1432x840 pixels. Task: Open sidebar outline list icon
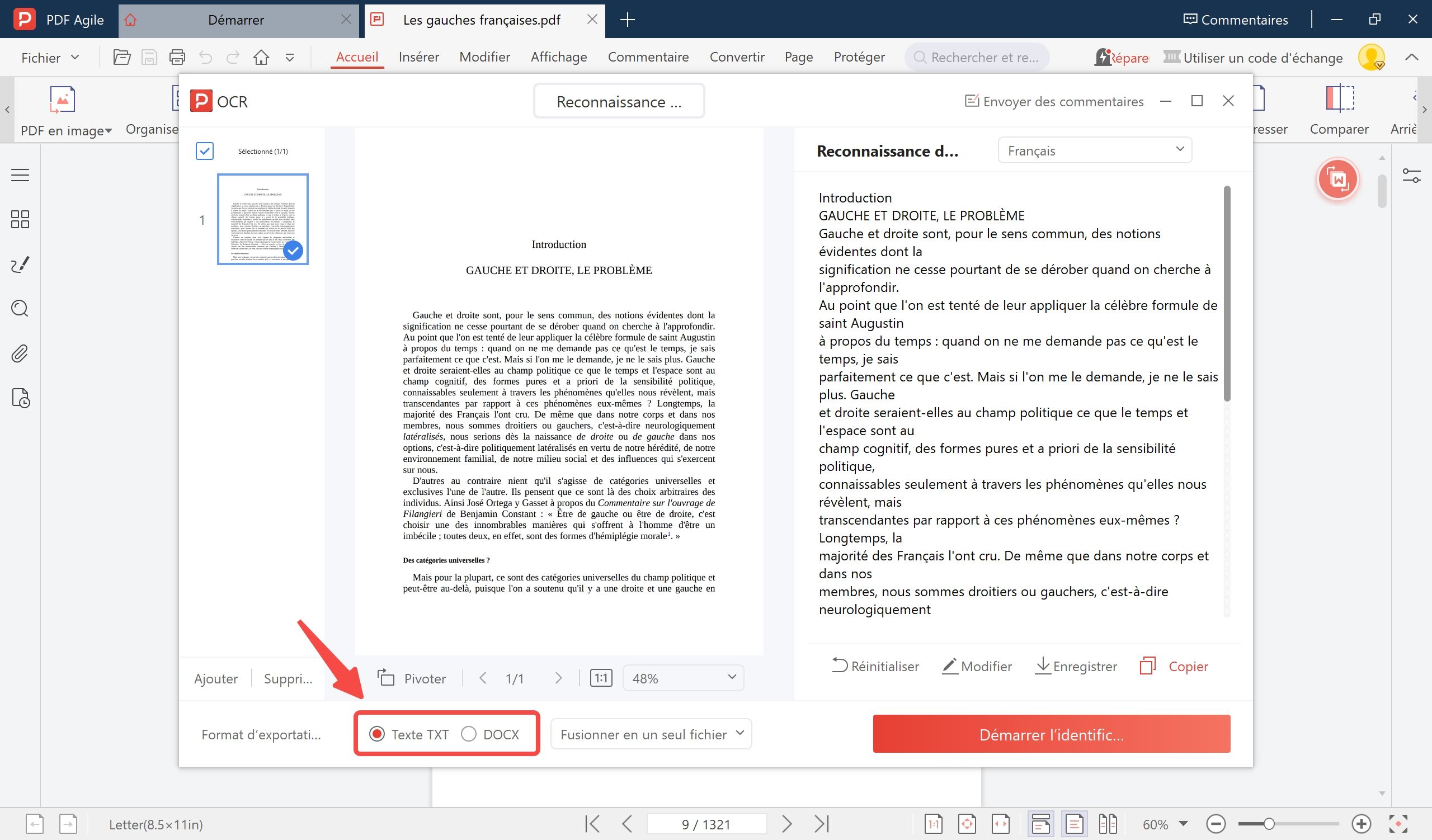(x=20, y=175)
